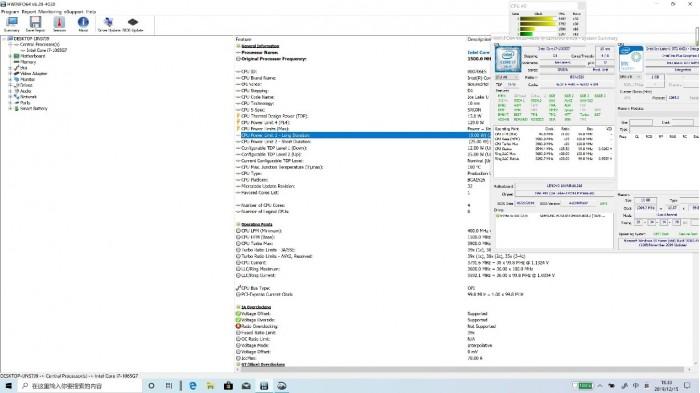Open the Summary toolbar icon

(12, 24)
